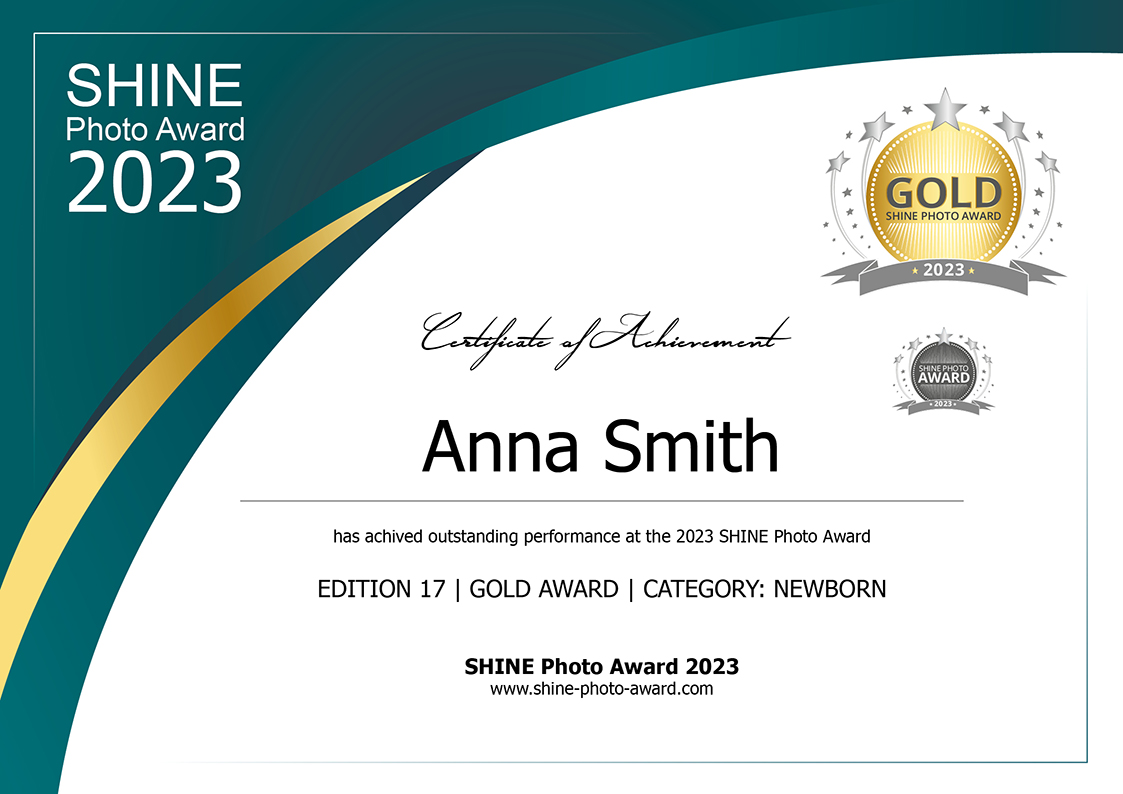Viewport: 1123px width, 794px height.
Task: Click the horizontal line under Anna Smith
Action: coord(601,500)
